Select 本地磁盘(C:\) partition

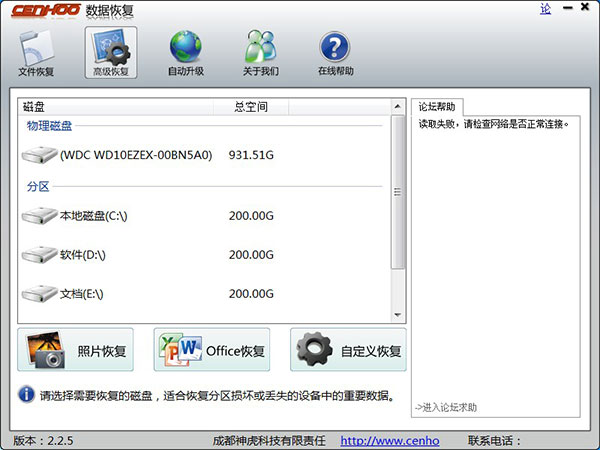93,216
